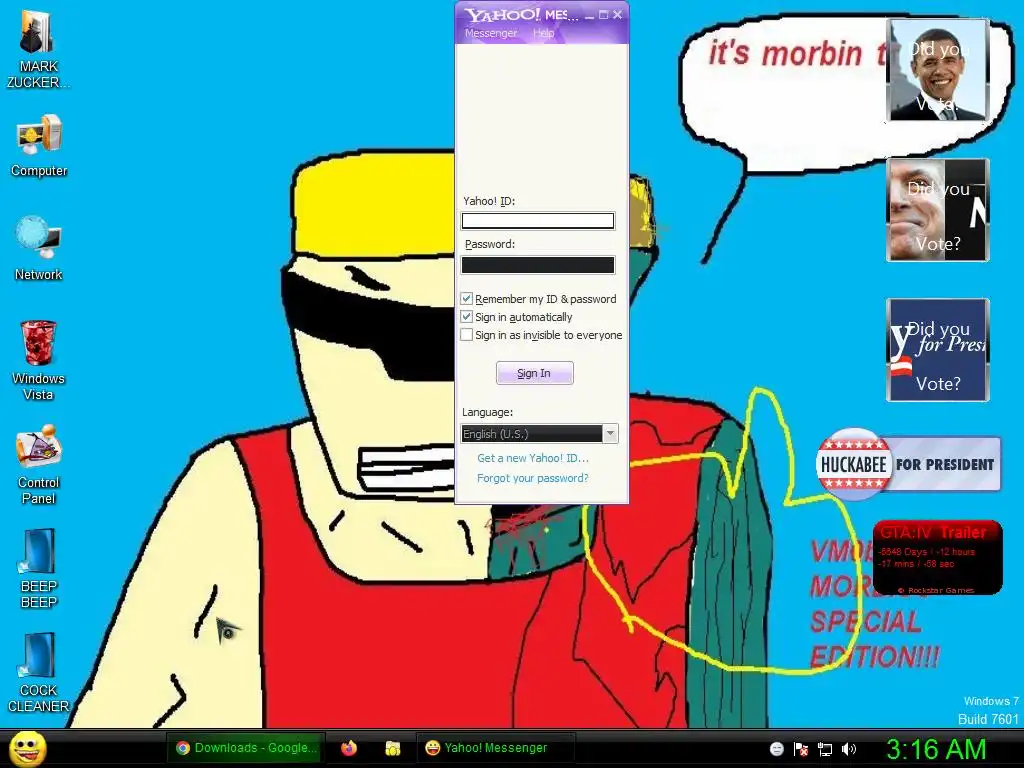Uncheck Sign in automatically
Image resolution: width=1024 pixels, height=768 pixels.
click(x=466, y=317)
